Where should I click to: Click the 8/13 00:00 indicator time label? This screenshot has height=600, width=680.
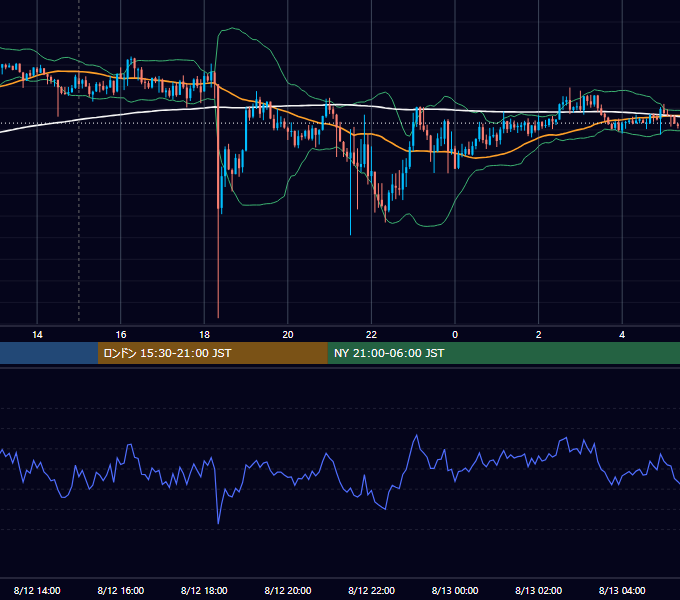455,590
